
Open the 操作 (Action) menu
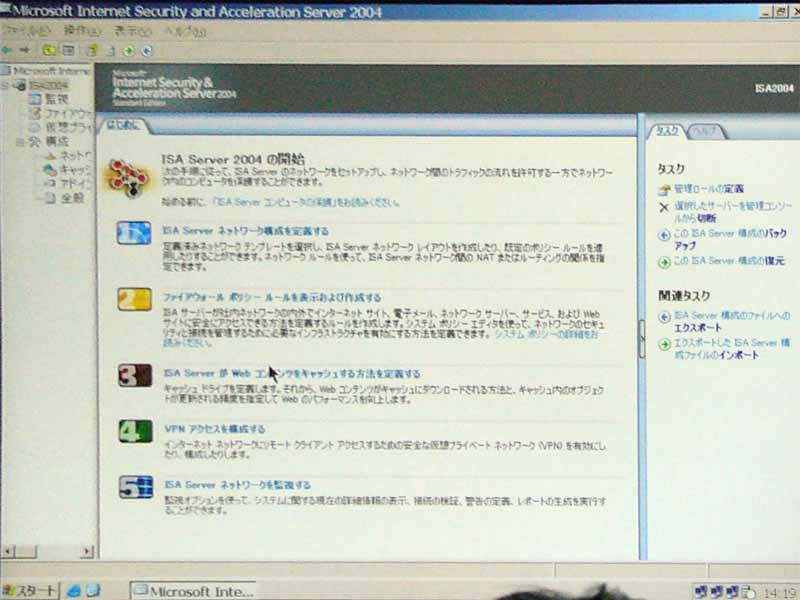(x=82, y=31)
